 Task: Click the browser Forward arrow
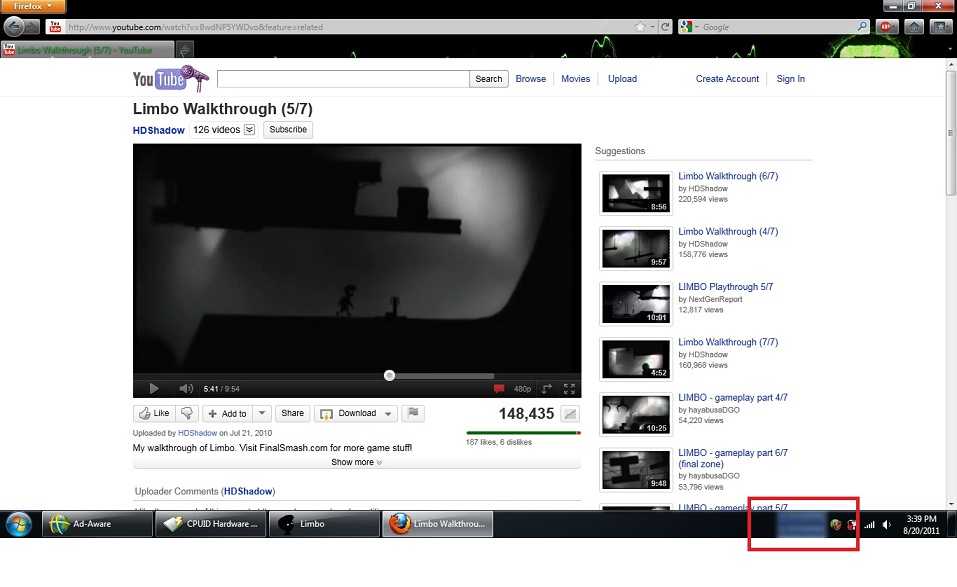coord(32,27)
